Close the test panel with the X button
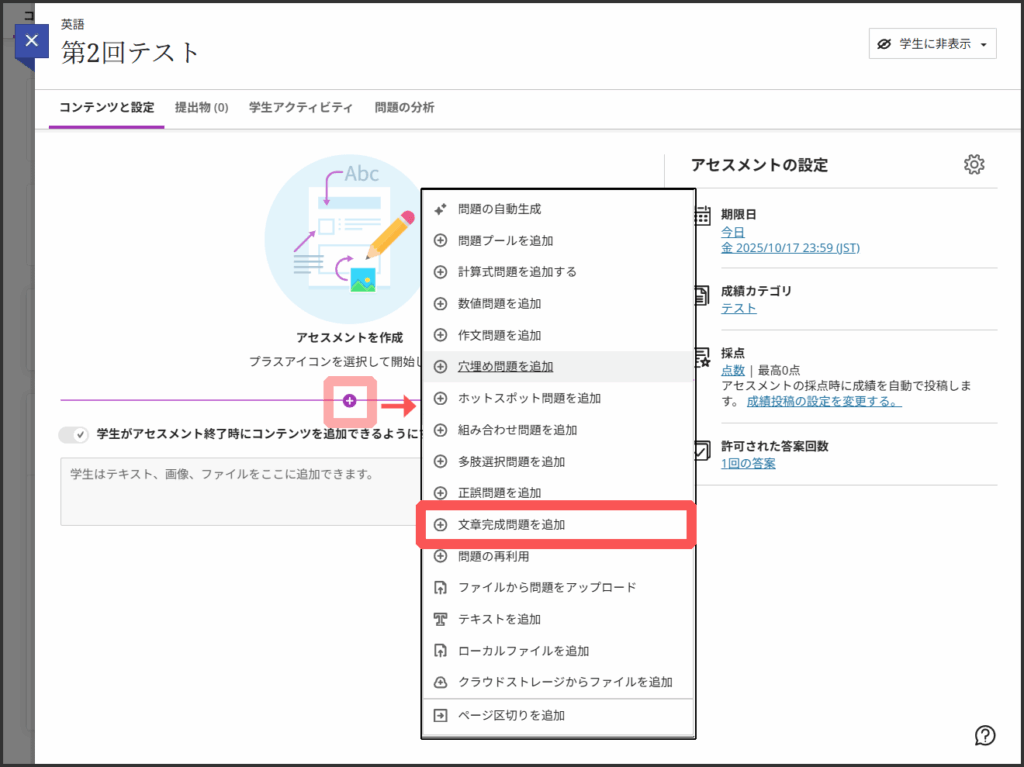Screen dimensions: 1024x767 (x=32, y=41)
